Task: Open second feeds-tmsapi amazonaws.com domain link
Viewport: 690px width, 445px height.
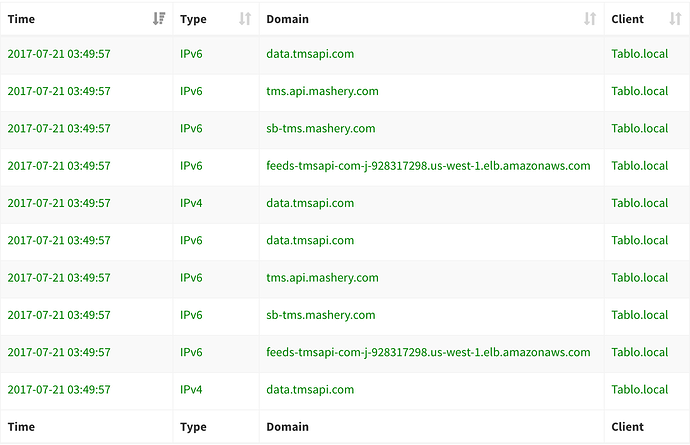Action: (428, 352)
